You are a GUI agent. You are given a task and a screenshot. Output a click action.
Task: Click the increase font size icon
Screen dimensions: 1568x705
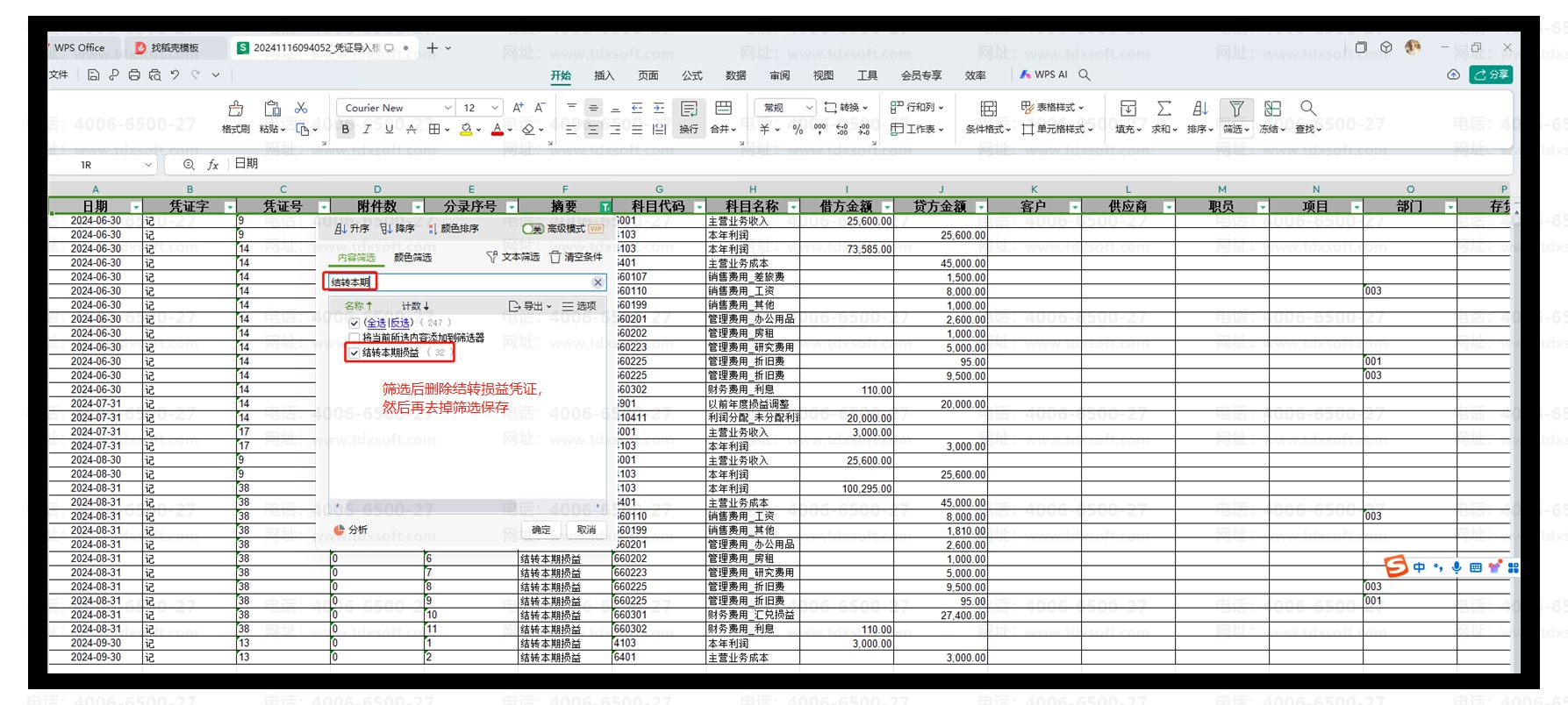click(518, 108)
